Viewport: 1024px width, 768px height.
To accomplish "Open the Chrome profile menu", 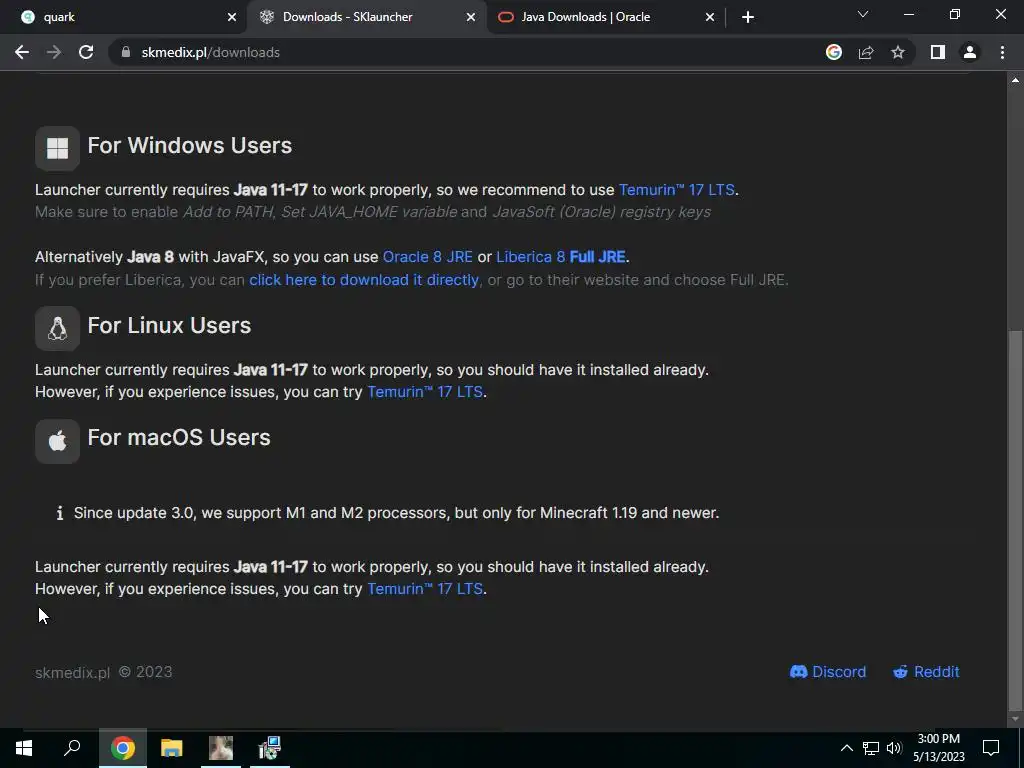I will tap(970, 52).
